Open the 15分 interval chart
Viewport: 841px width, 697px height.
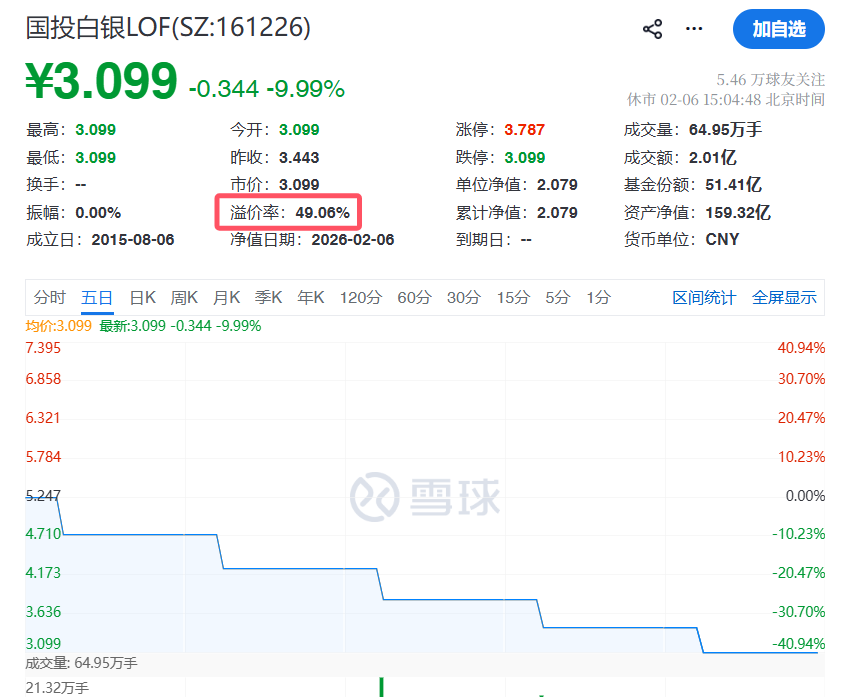click(513, 297)
